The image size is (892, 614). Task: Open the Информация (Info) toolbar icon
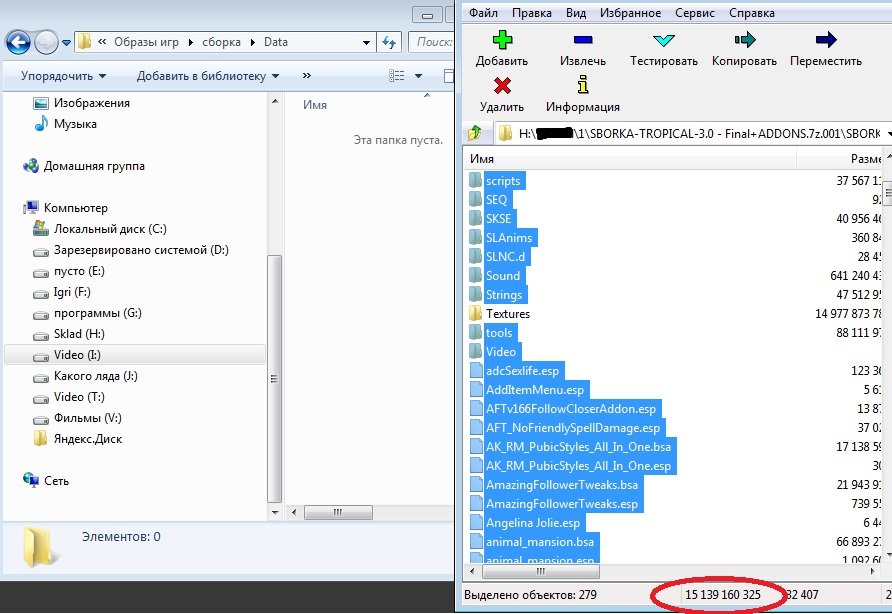tap(582, 87)
